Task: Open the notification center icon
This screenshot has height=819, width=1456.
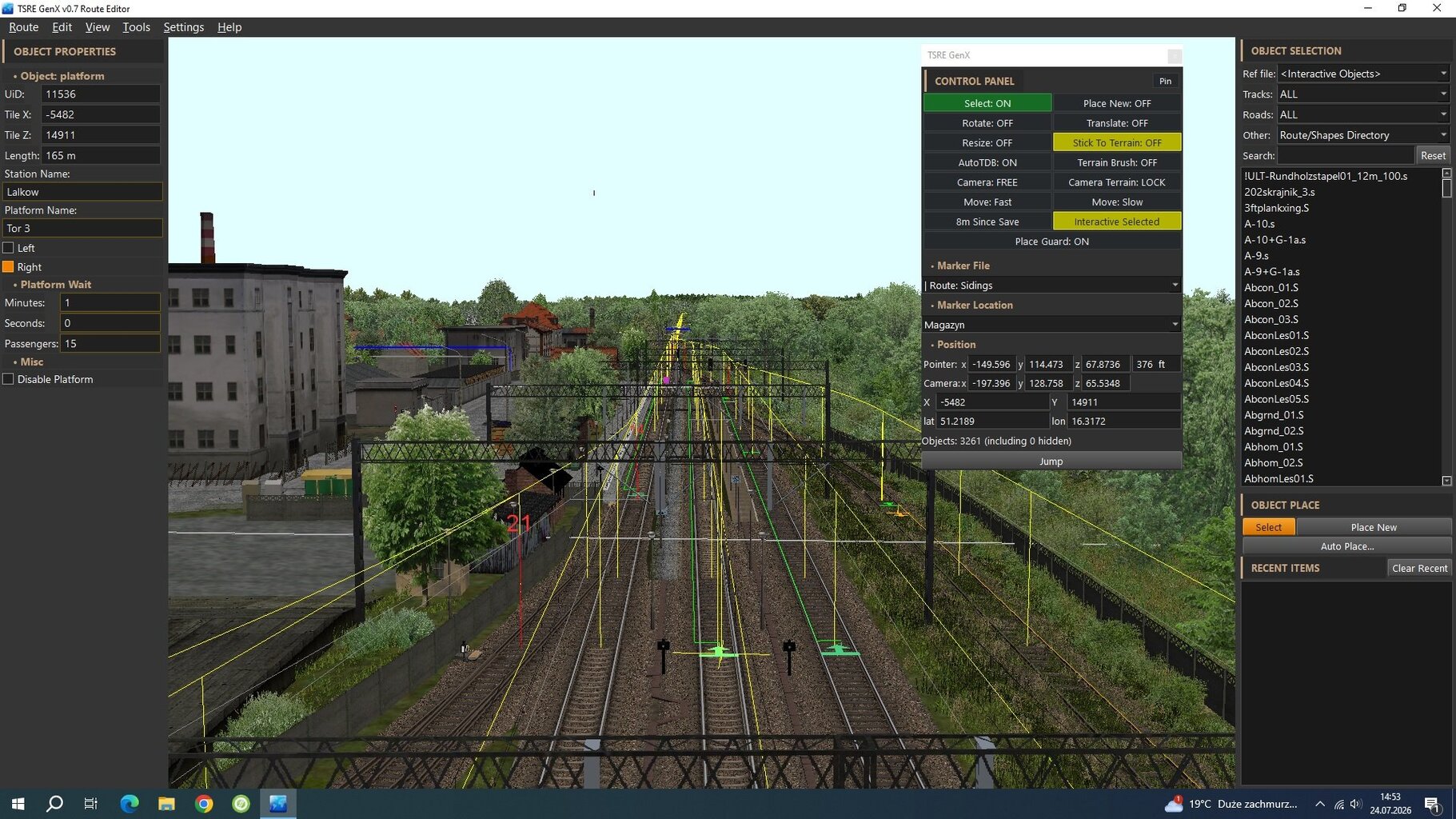Action: point(1433,804)
